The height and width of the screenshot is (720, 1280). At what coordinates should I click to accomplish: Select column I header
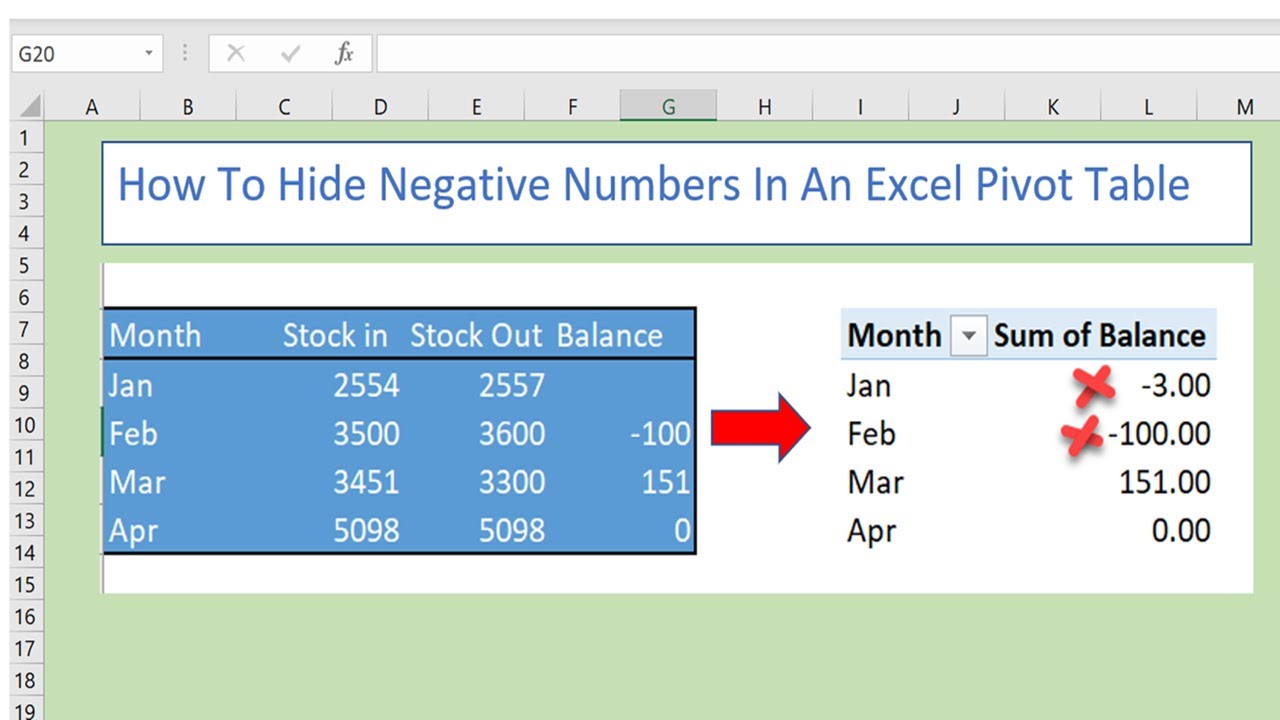(860, 106)
